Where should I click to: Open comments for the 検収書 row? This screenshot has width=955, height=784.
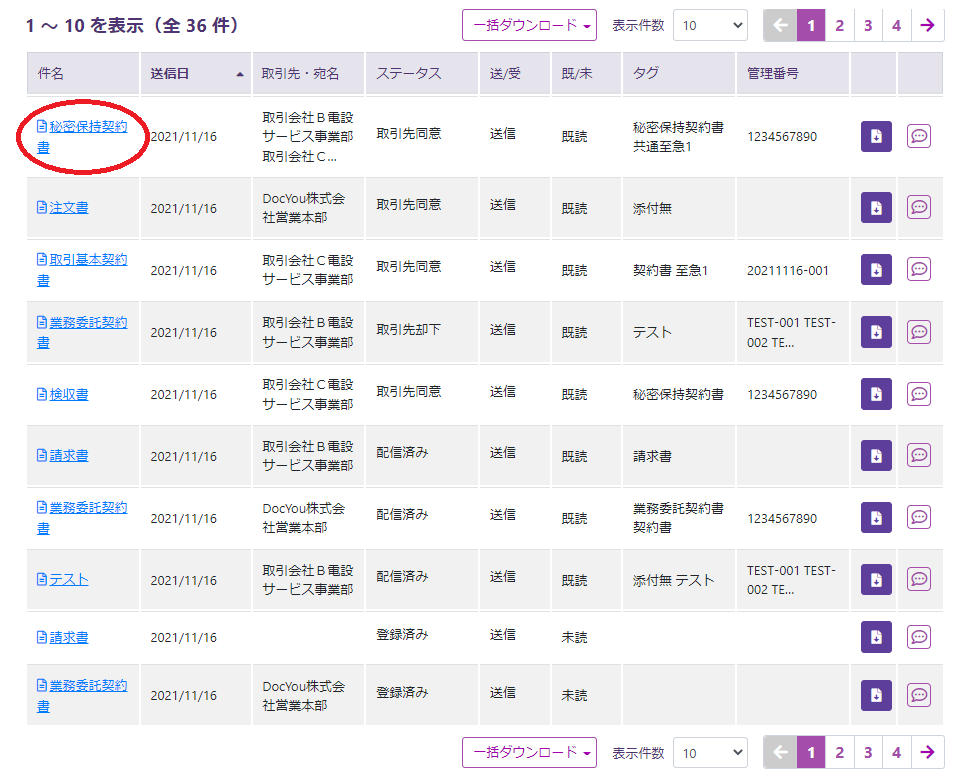[x=918, y=394]
